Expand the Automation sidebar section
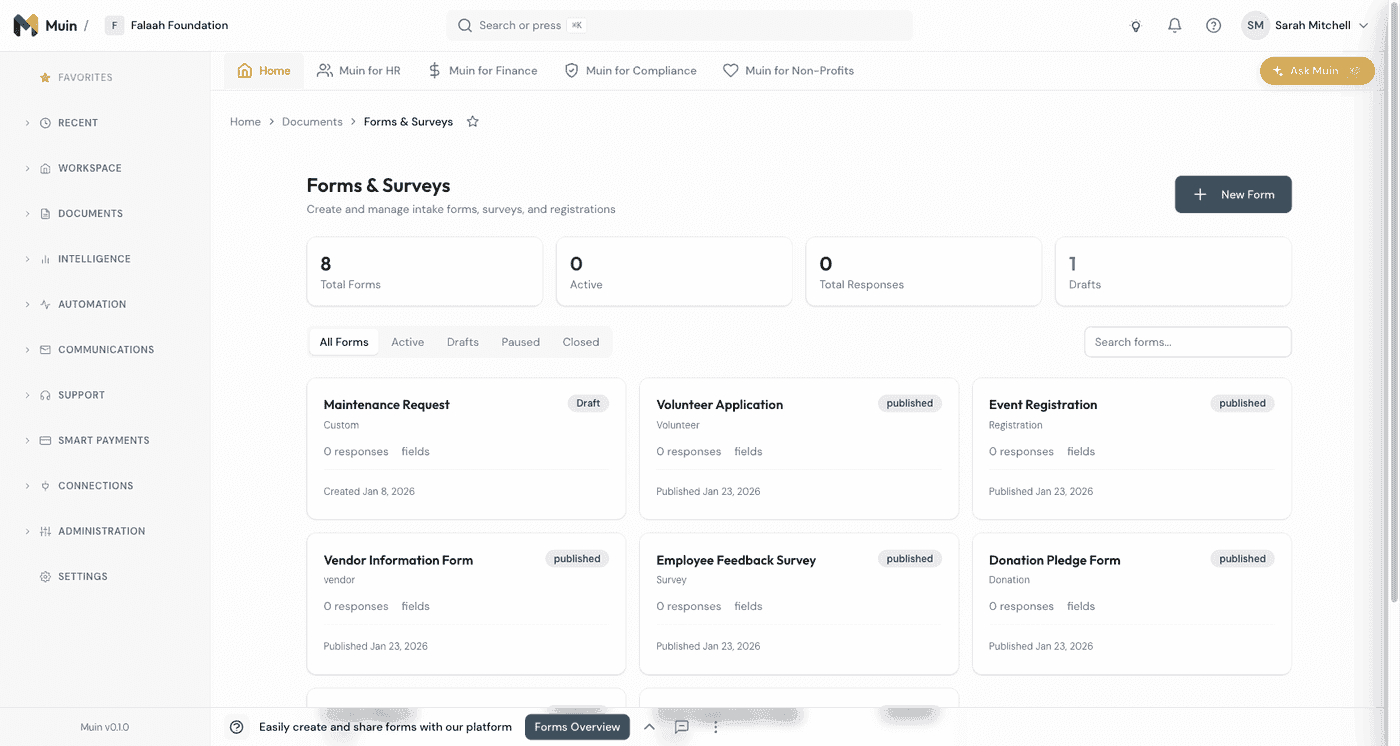 coord(91,304)
